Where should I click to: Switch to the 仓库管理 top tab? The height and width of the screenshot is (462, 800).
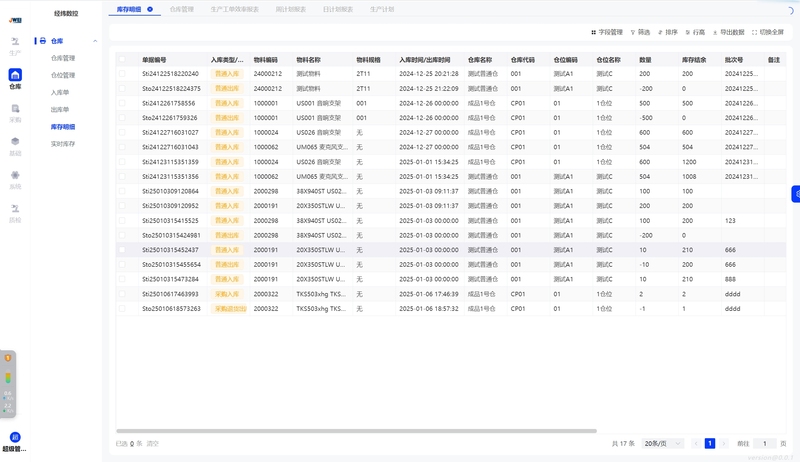pos(182,9)
